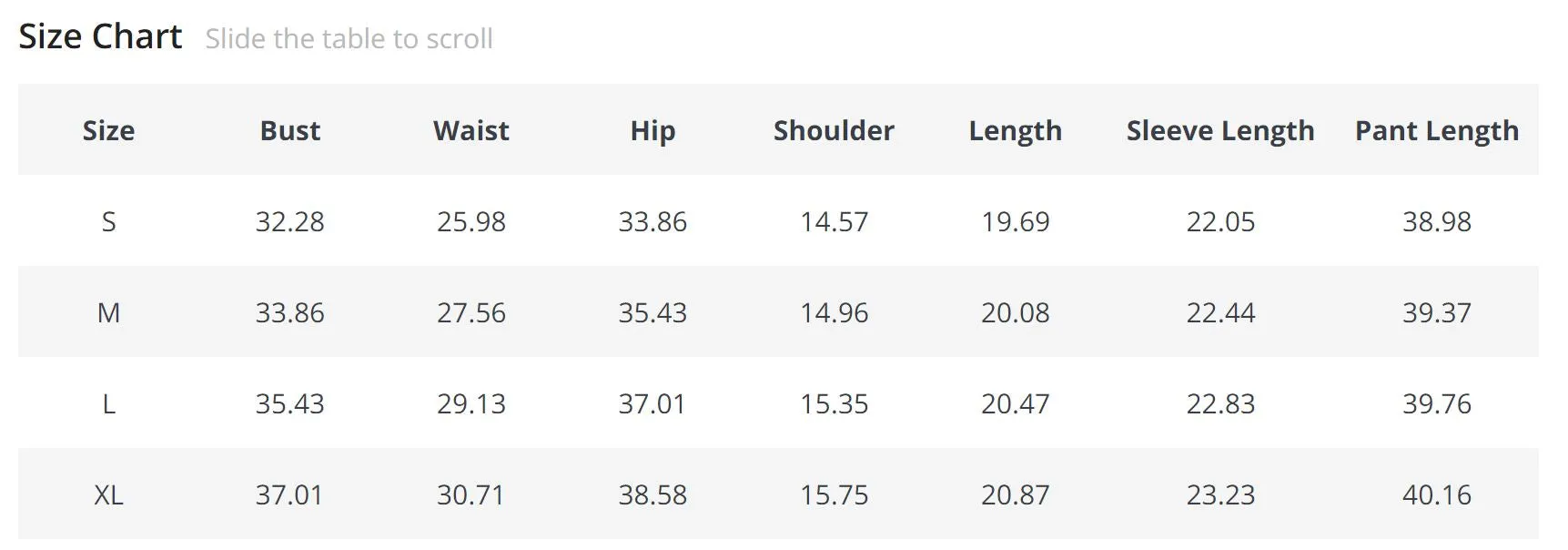1568x550 pixels.
Task: Select the Waist column header
Action: (471, 130)
